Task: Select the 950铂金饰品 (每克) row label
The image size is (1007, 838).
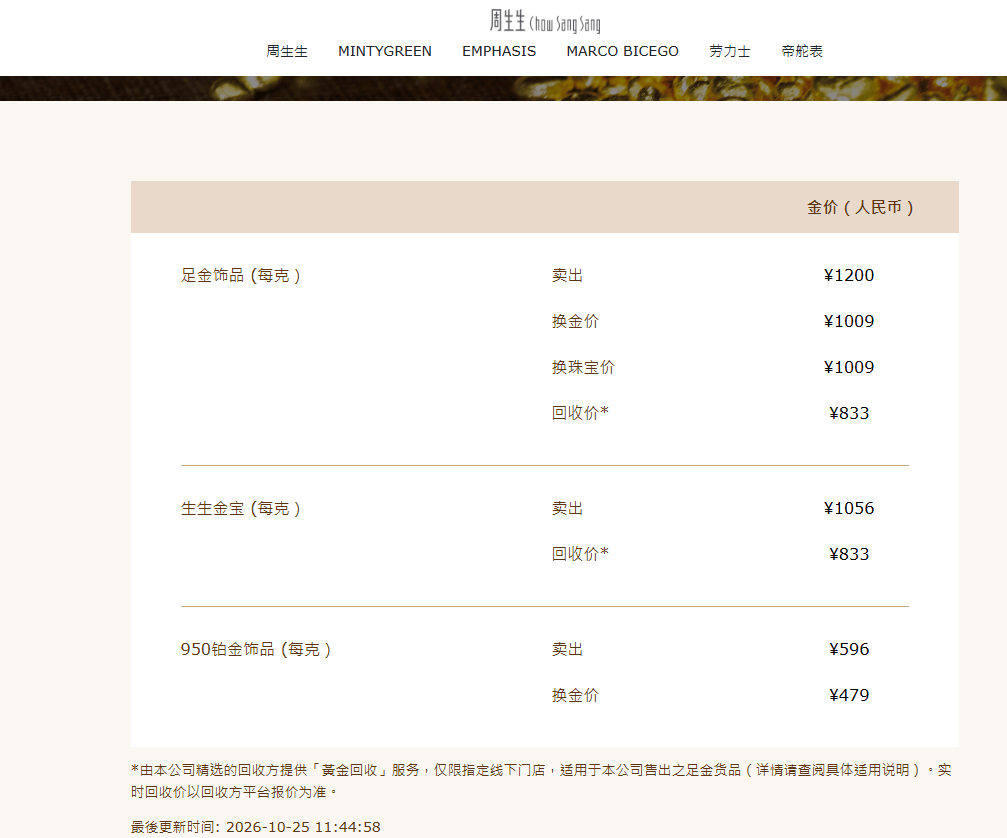Action: pyautogui.click(x=256, y=649)
